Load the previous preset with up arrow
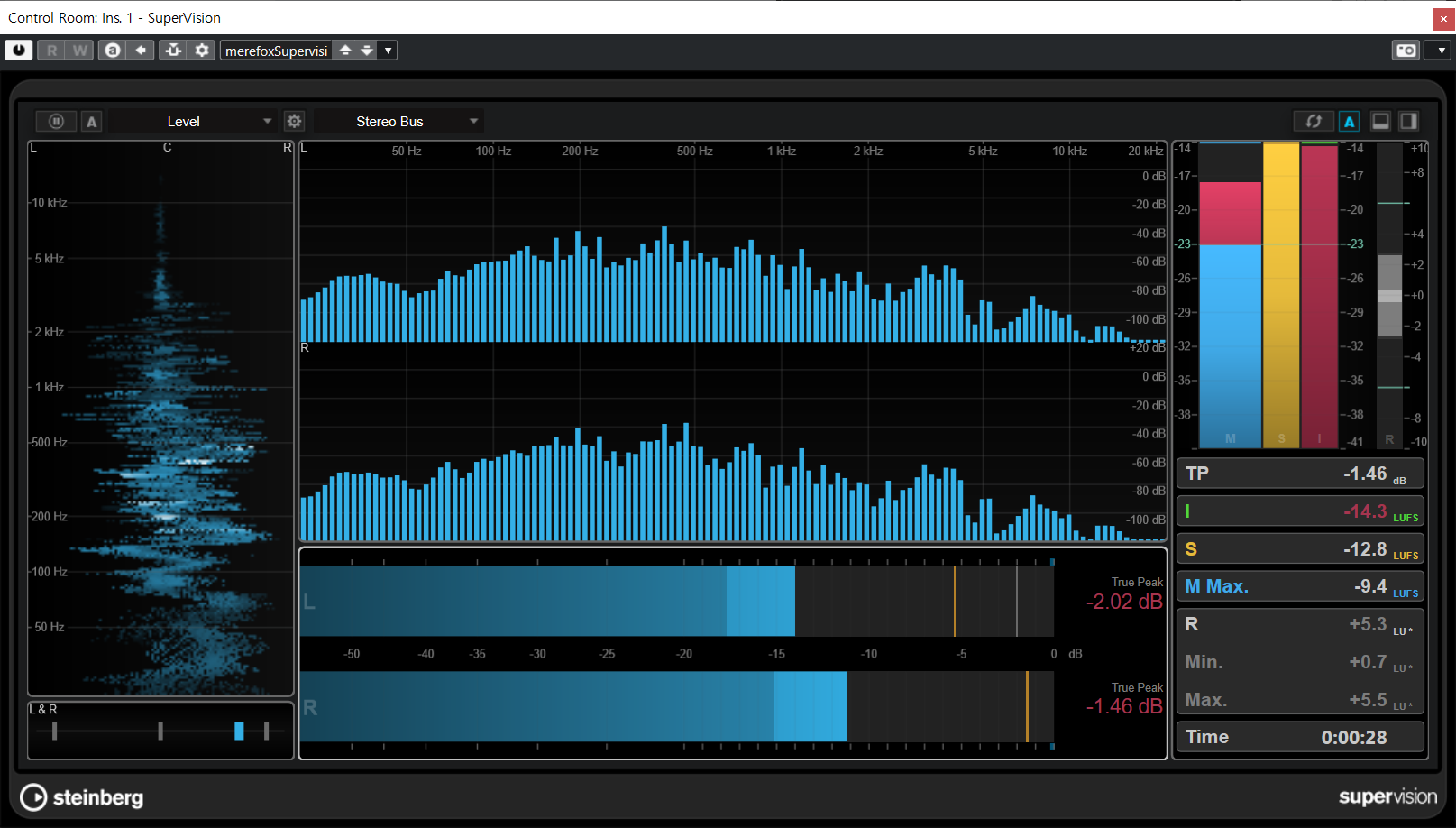 click(345, 51)
